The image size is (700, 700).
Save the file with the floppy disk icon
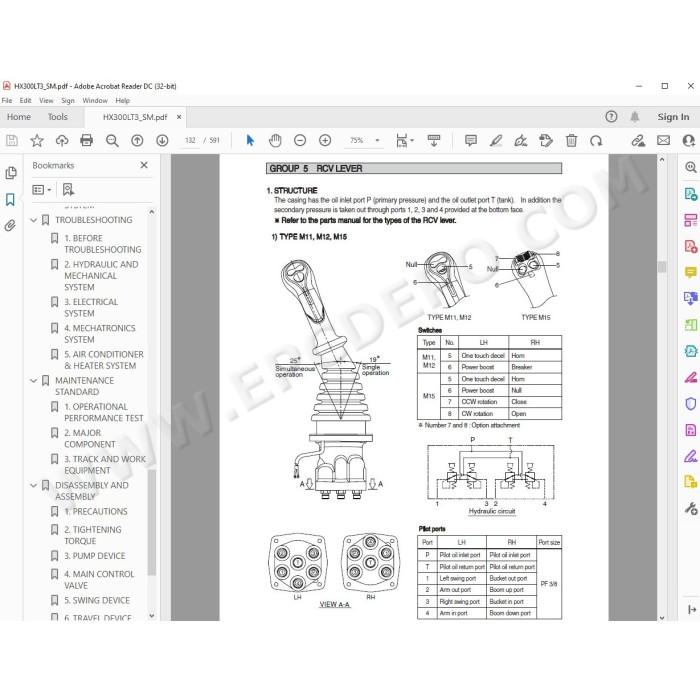coord(12,141)
